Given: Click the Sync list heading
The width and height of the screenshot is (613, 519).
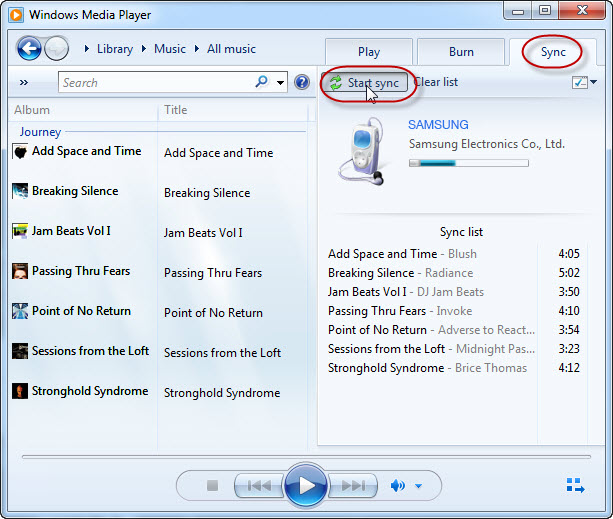Looking at the screenshot, I should click(461, 232).
